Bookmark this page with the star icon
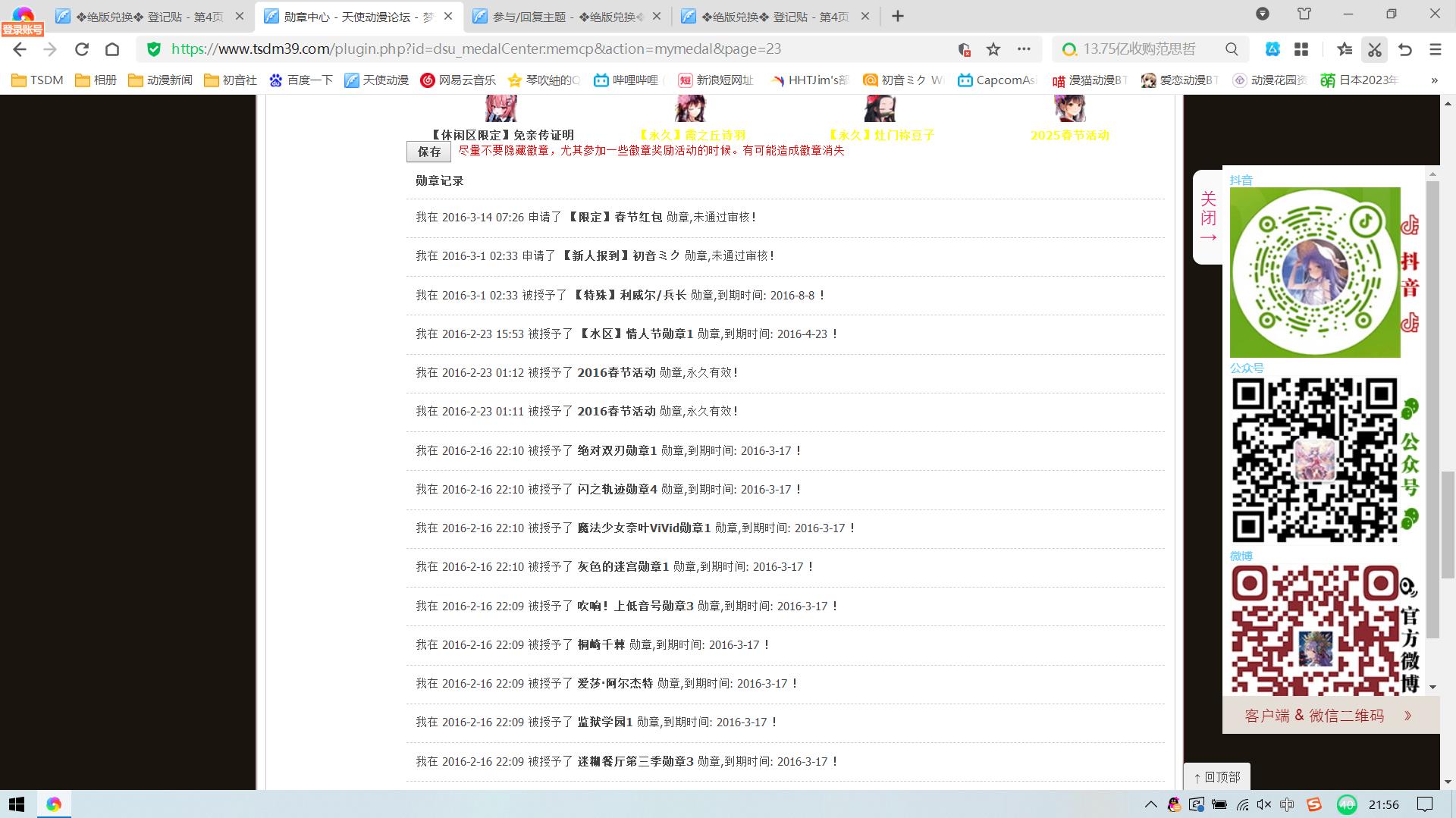The width and height of the screenshot is (1456, 818). (x=993, y=49)
